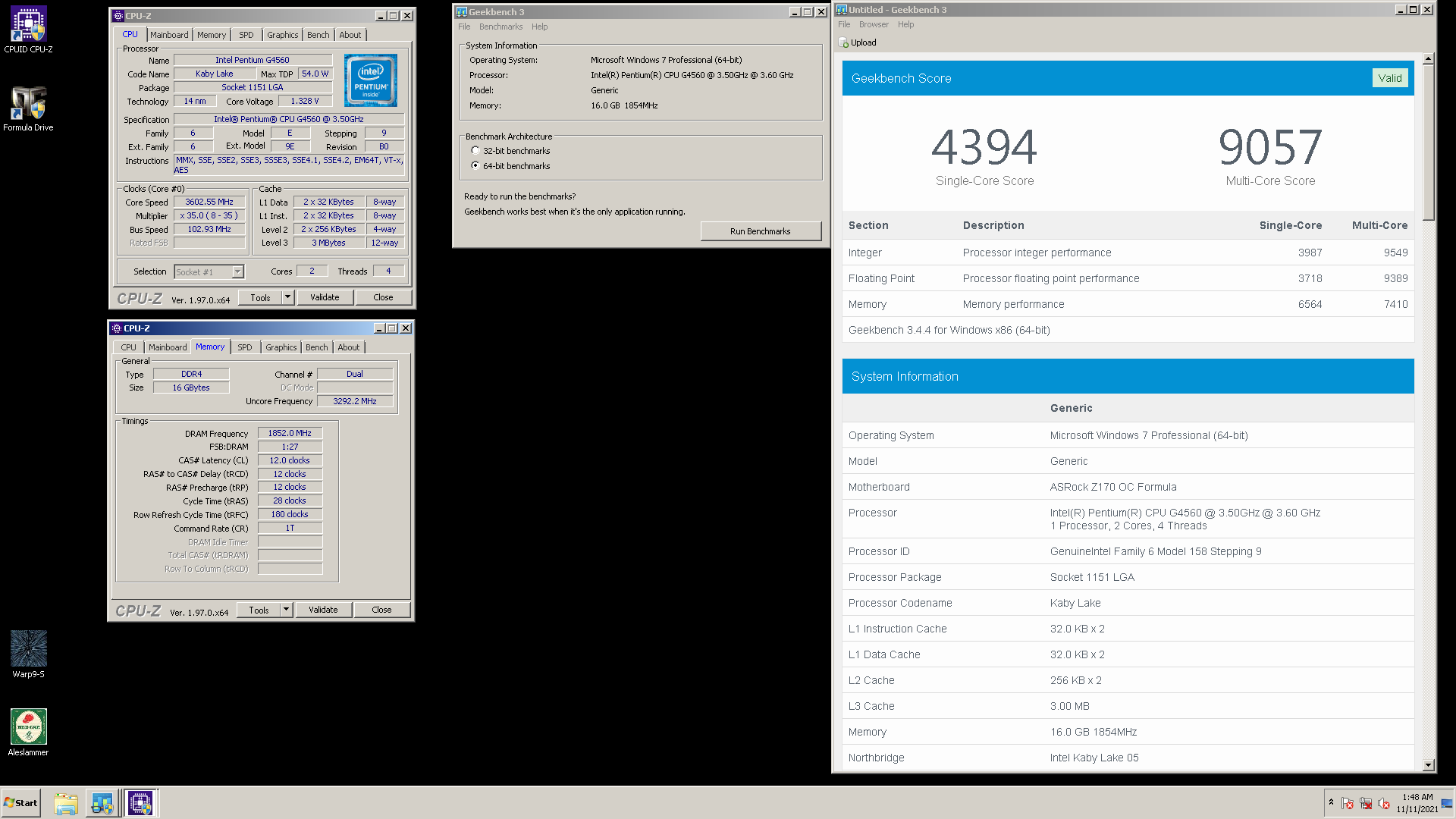Click scrollbar up arrow in Geekbench results
The width and height of the screenshot is (1456, 819).
click(x=1429, y=59)
